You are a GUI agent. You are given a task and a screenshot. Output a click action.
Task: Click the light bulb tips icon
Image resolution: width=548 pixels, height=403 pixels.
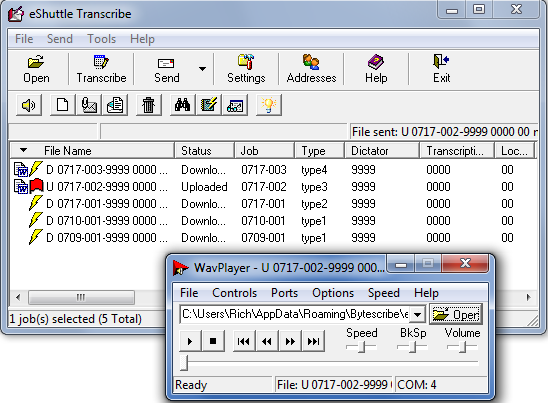tap(268, 105)
